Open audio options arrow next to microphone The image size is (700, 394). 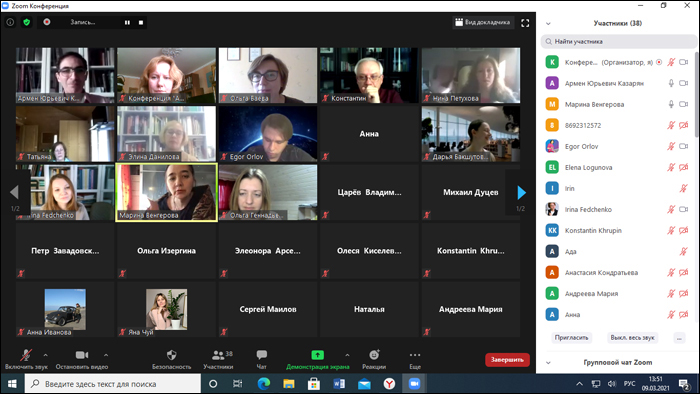pos(46,355)
